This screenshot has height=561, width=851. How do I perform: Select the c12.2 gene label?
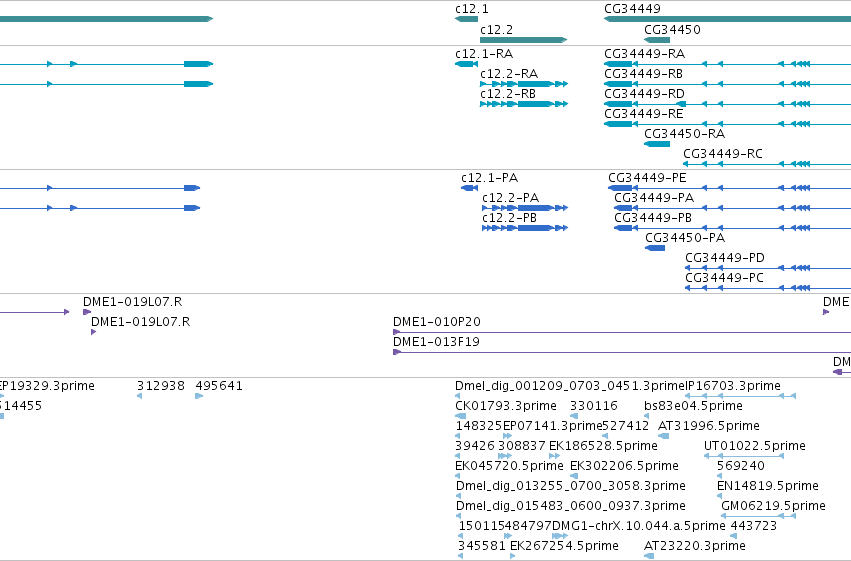click(x=496, y=30)
